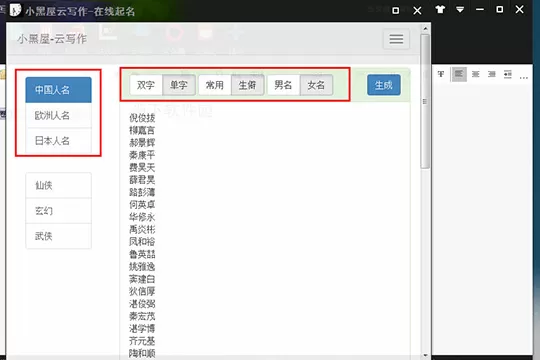Image resolution: width=540 pixels, height=360 pixels.
Task: Click the scrollbar down arrow
Action: [x=425, y=355]
